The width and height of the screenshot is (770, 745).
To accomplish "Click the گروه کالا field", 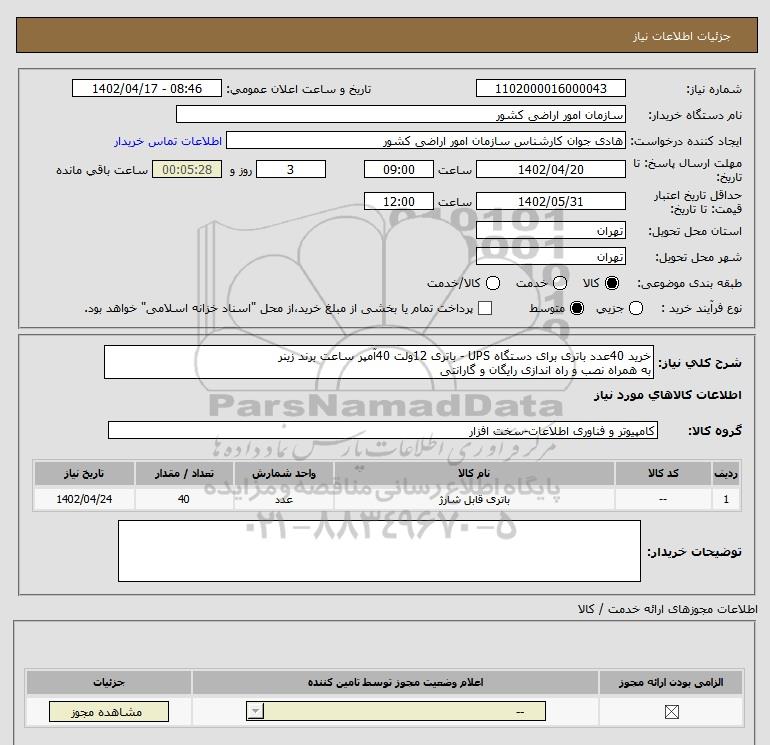I will click(x=383, y=430).
